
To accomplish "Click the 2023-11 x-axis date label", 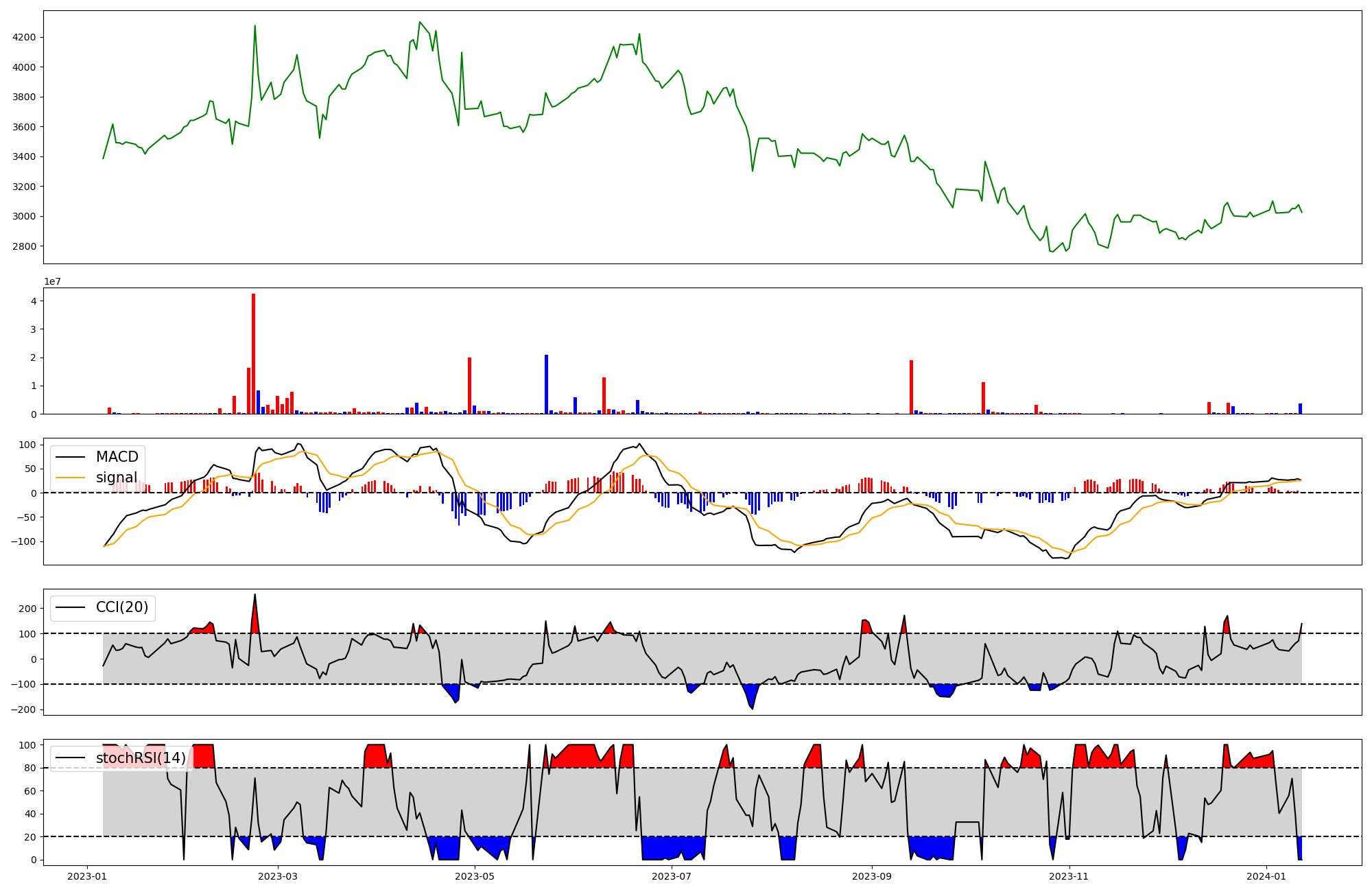I will [1070, 876].
